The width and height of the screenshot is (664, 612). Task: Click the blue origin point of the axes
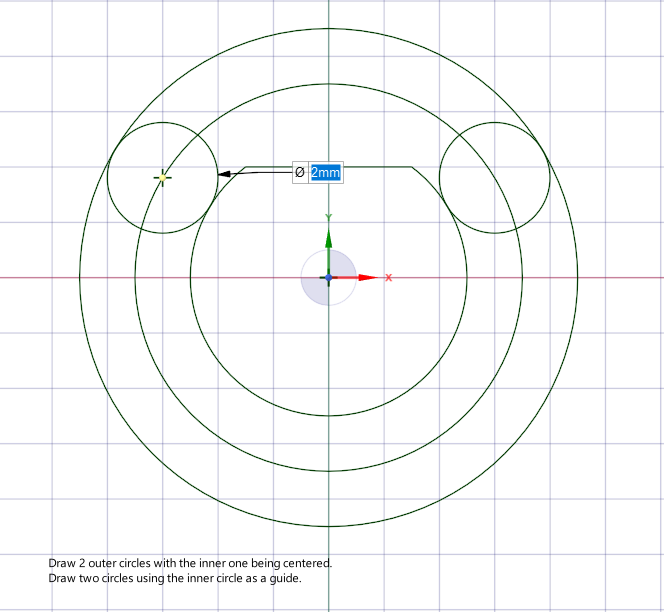tap(329, 278)
